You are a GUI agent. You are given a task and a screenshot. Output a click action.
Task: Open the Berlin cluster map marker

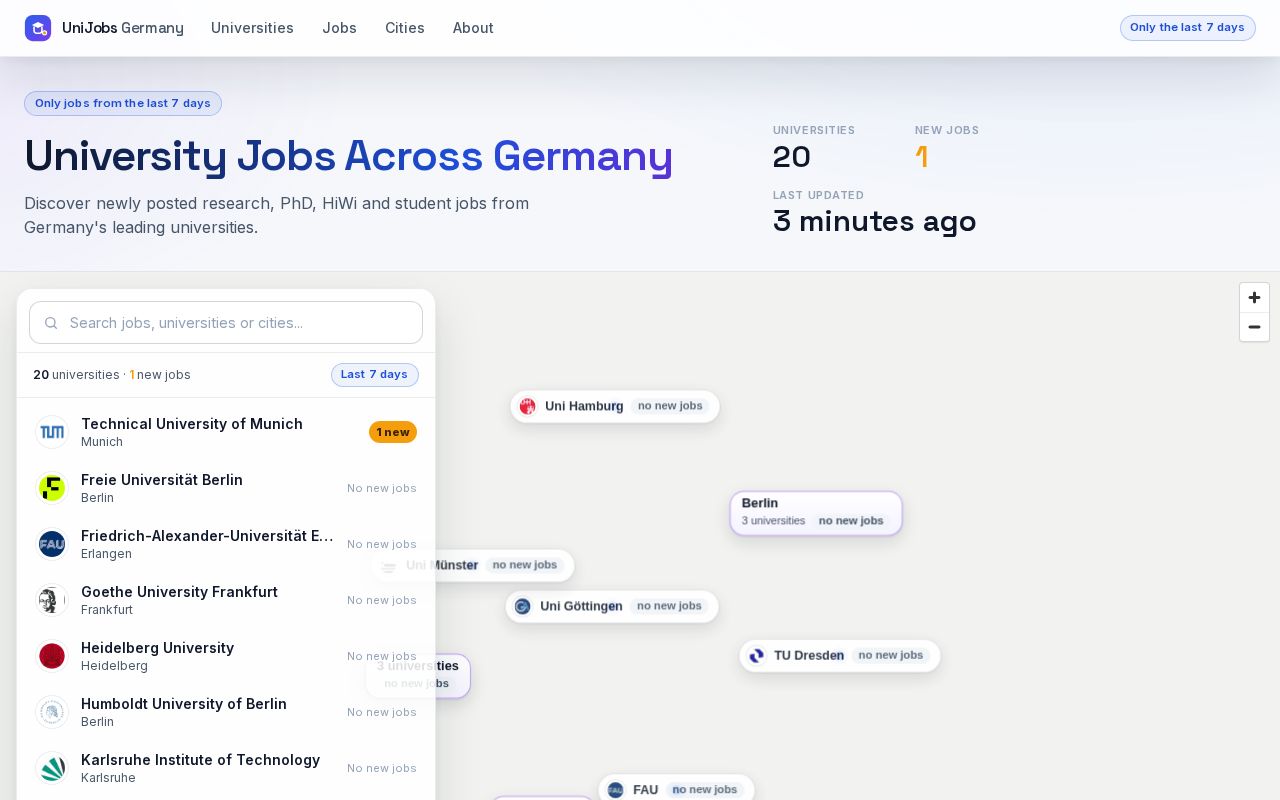816,513
